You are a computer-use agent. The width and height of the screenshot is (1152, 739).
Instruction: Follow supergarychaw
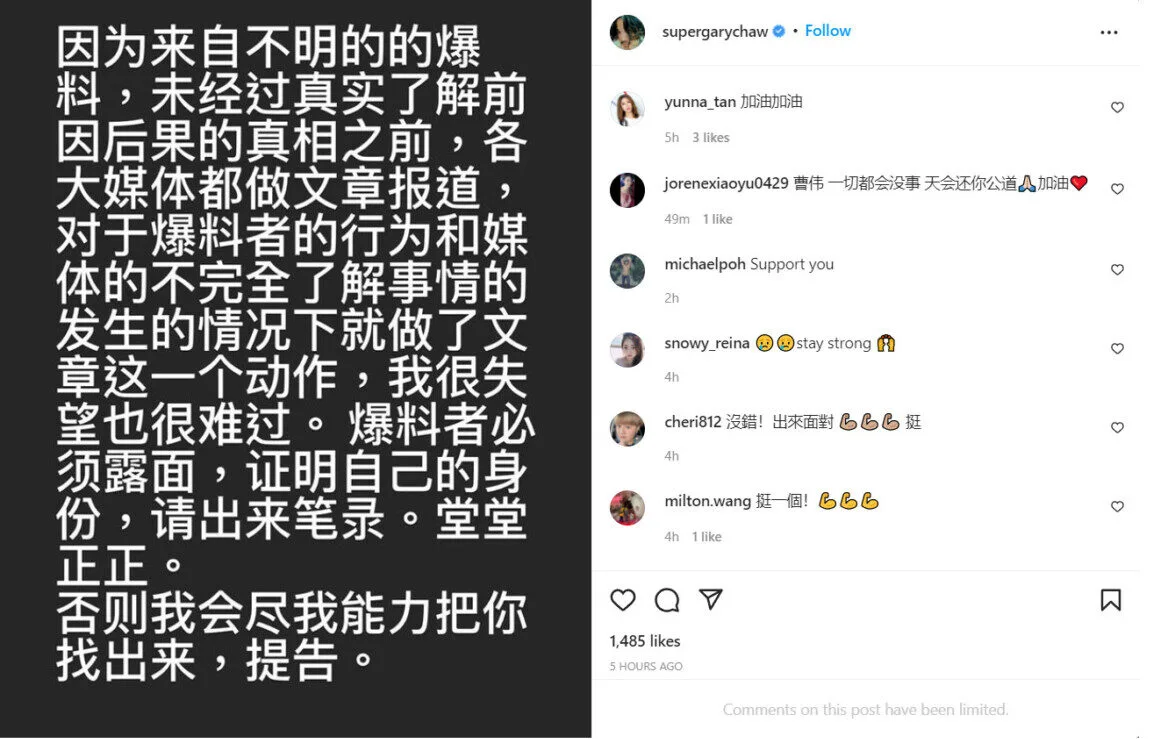827,31
